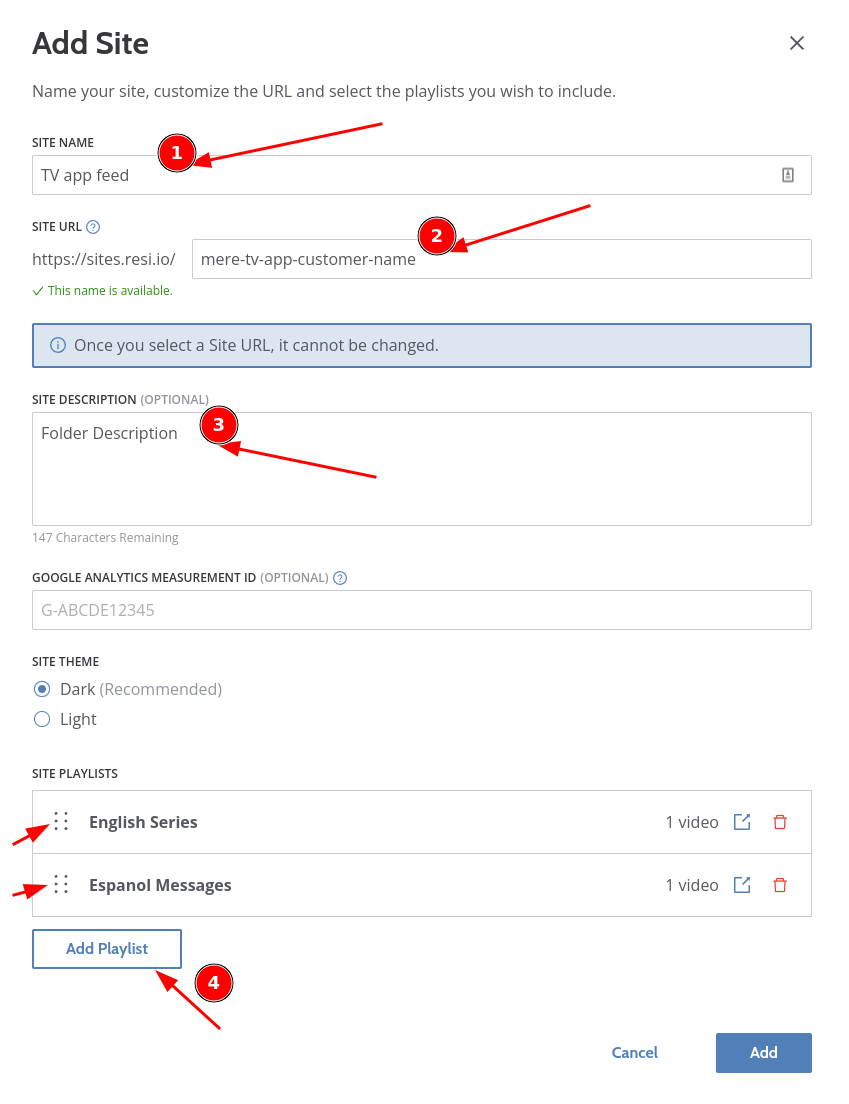Close the Add Site dialog
849x1104 pixels.
(797, 43)
